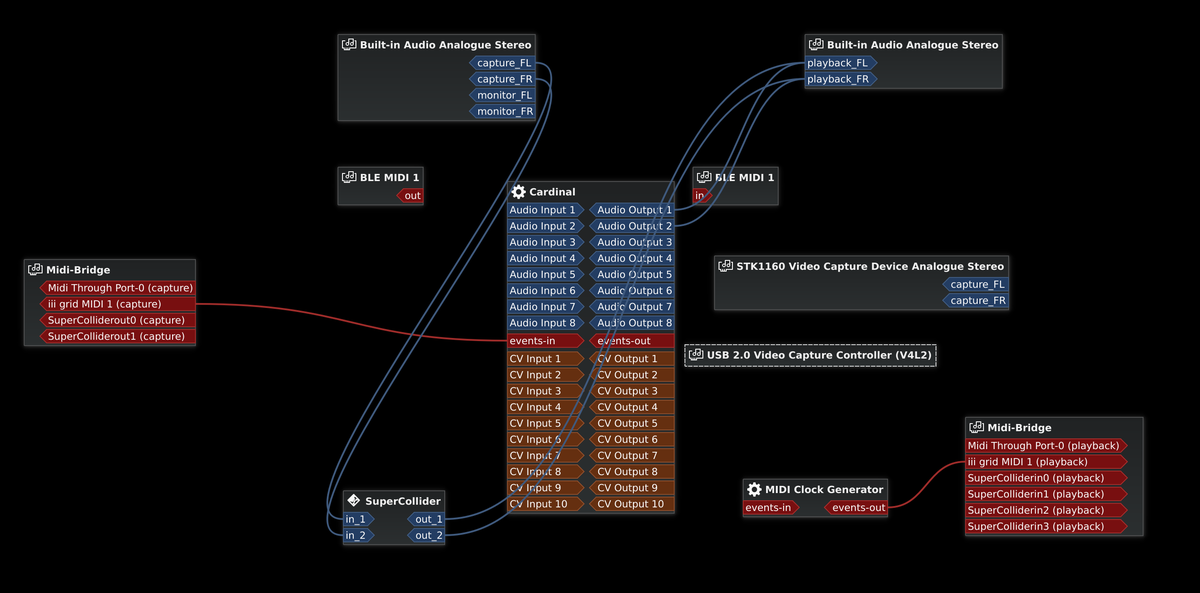Select the monitor_FR port

tap(504, 111)
